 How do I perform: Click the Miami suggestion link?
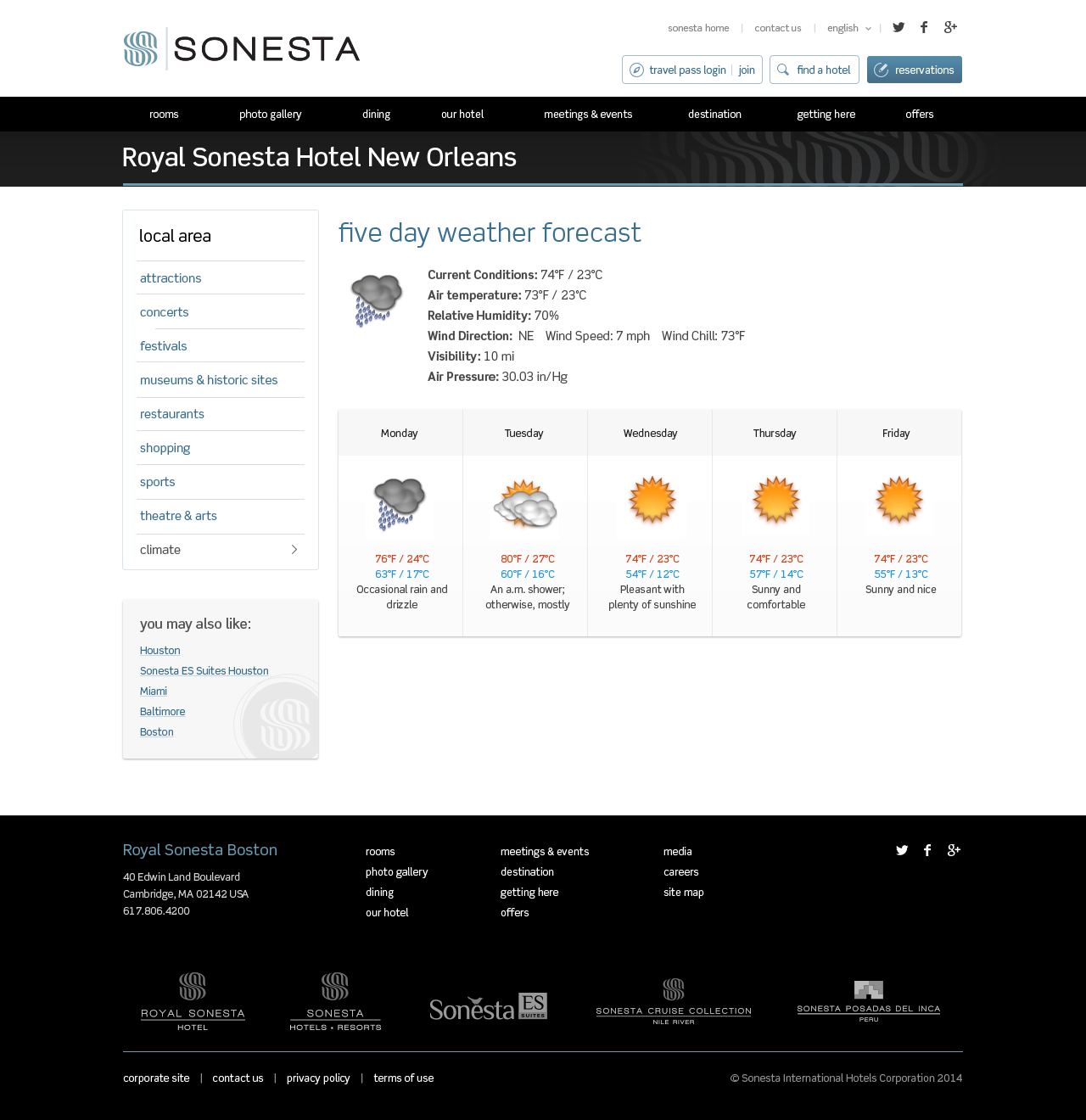click(x=154, y=692)
